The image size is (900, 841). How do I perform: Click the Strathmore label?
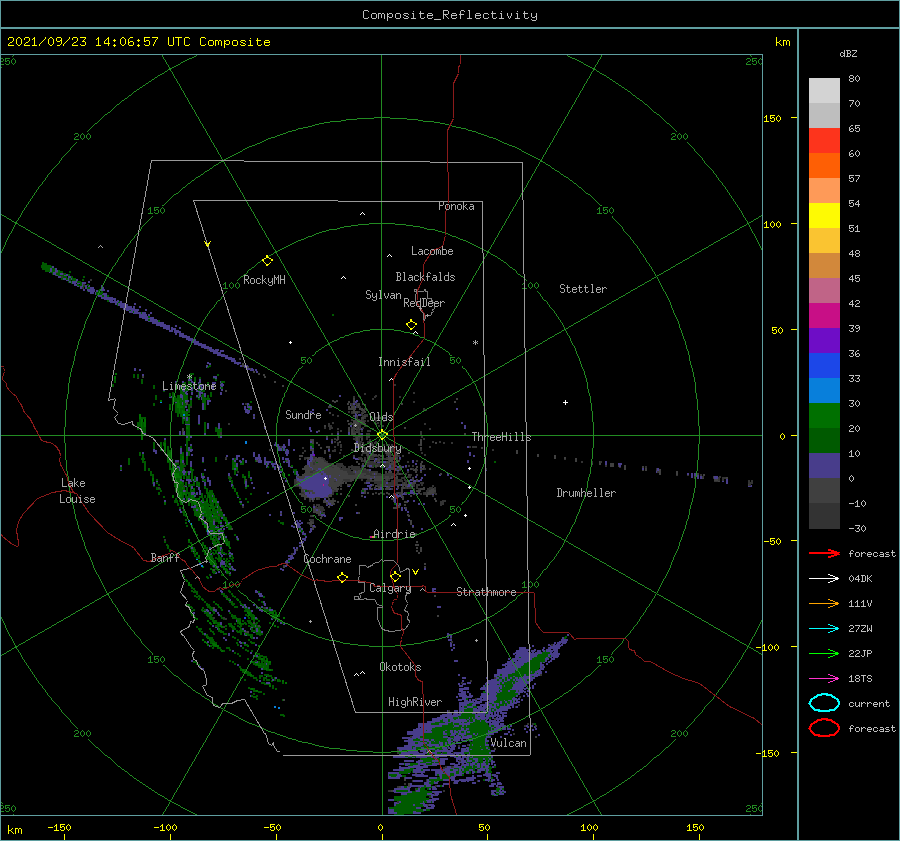click(x=486, y=592)
